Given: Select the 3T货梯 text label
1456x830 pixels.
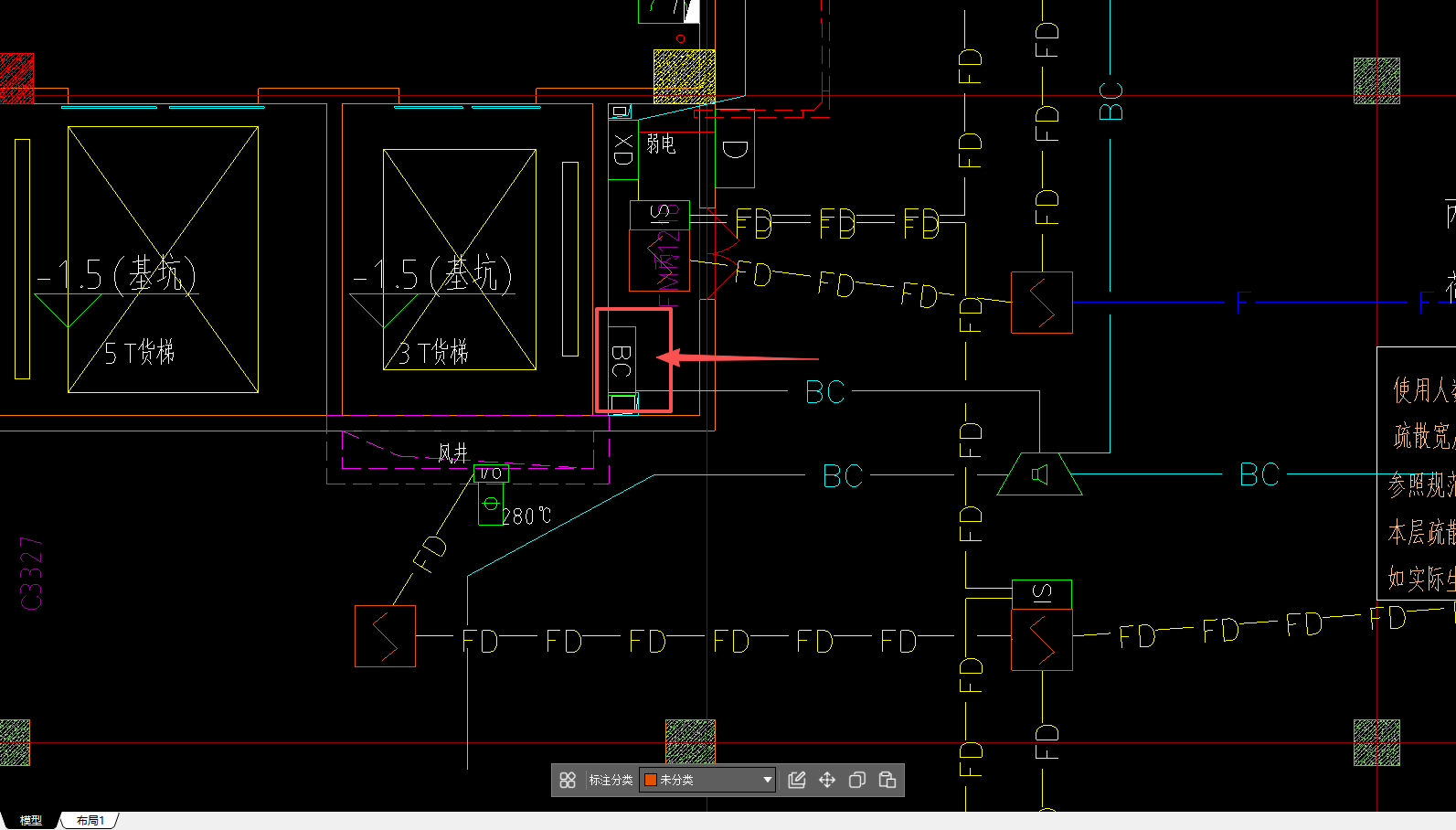Looking at the screenshot, I should pos(432,352).
